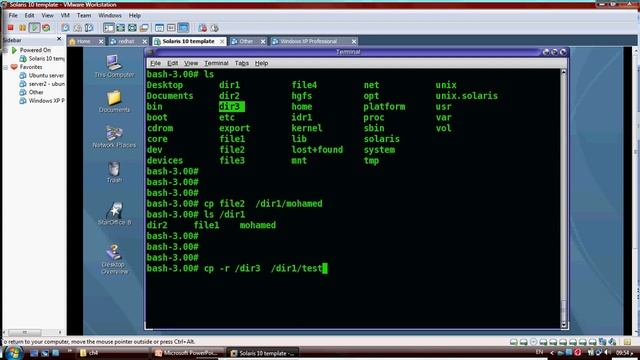Click the Capture Screen toolbar icon

(x=202, y=28)
